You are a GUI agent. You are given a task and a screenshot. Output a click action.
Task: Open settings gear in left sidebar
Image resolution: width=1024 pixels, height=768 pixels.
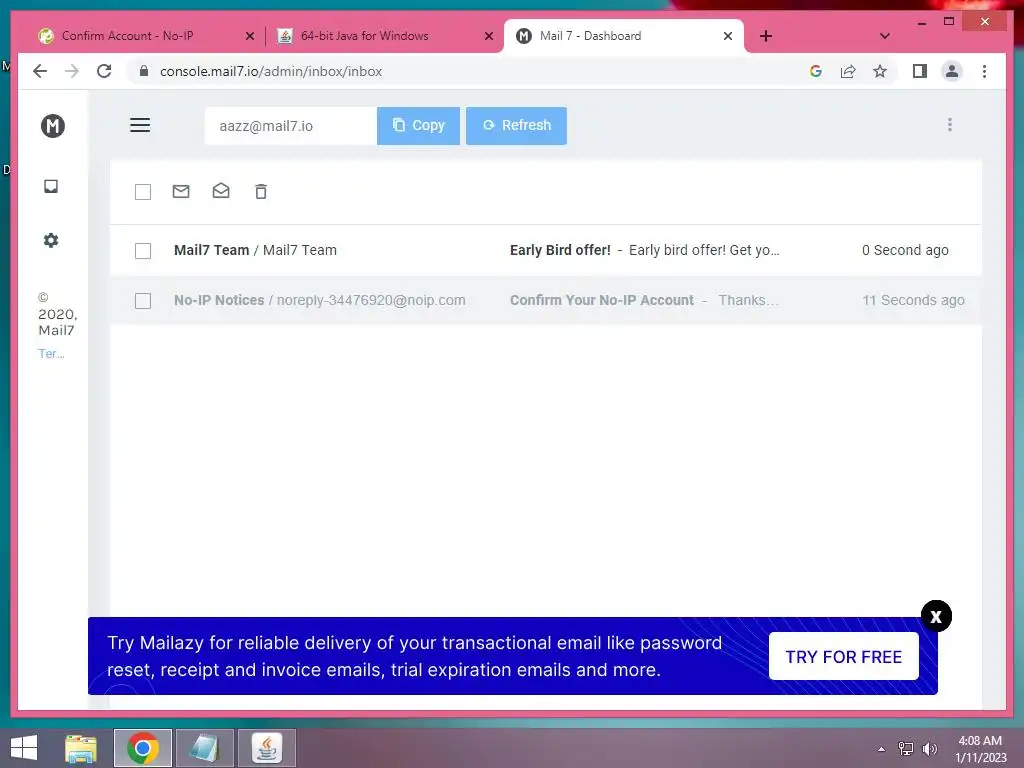coord(51,240)
